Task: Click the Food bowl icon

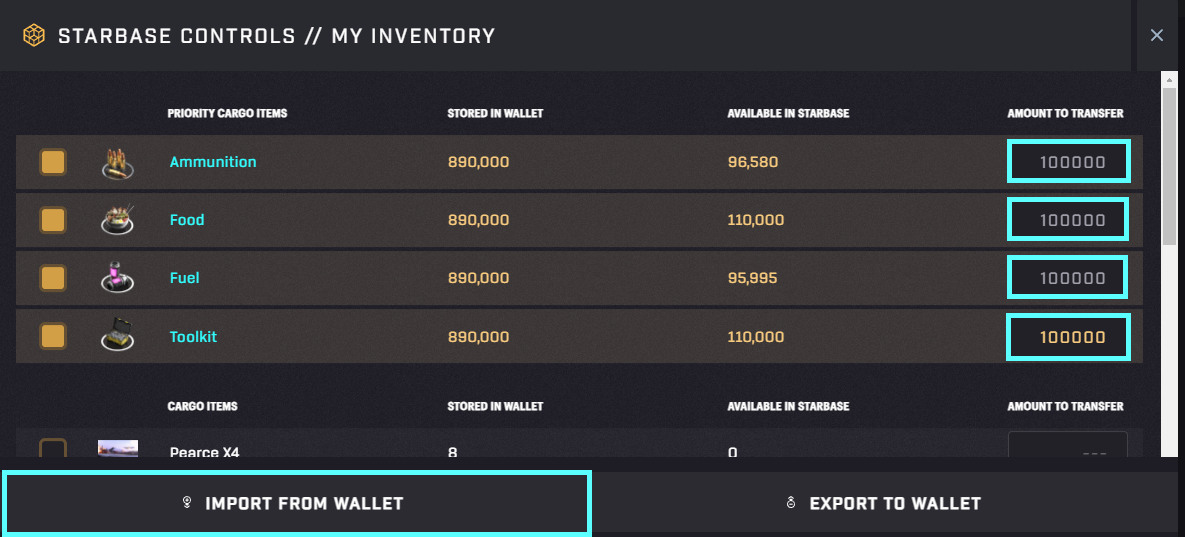Action: 117,220
